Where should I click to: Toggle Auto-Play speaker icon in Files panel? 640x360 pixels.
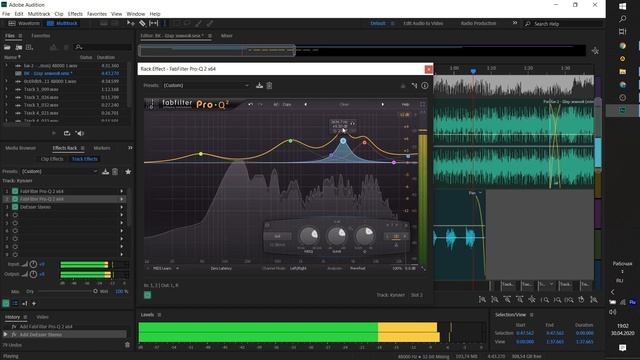coord(80,133)
